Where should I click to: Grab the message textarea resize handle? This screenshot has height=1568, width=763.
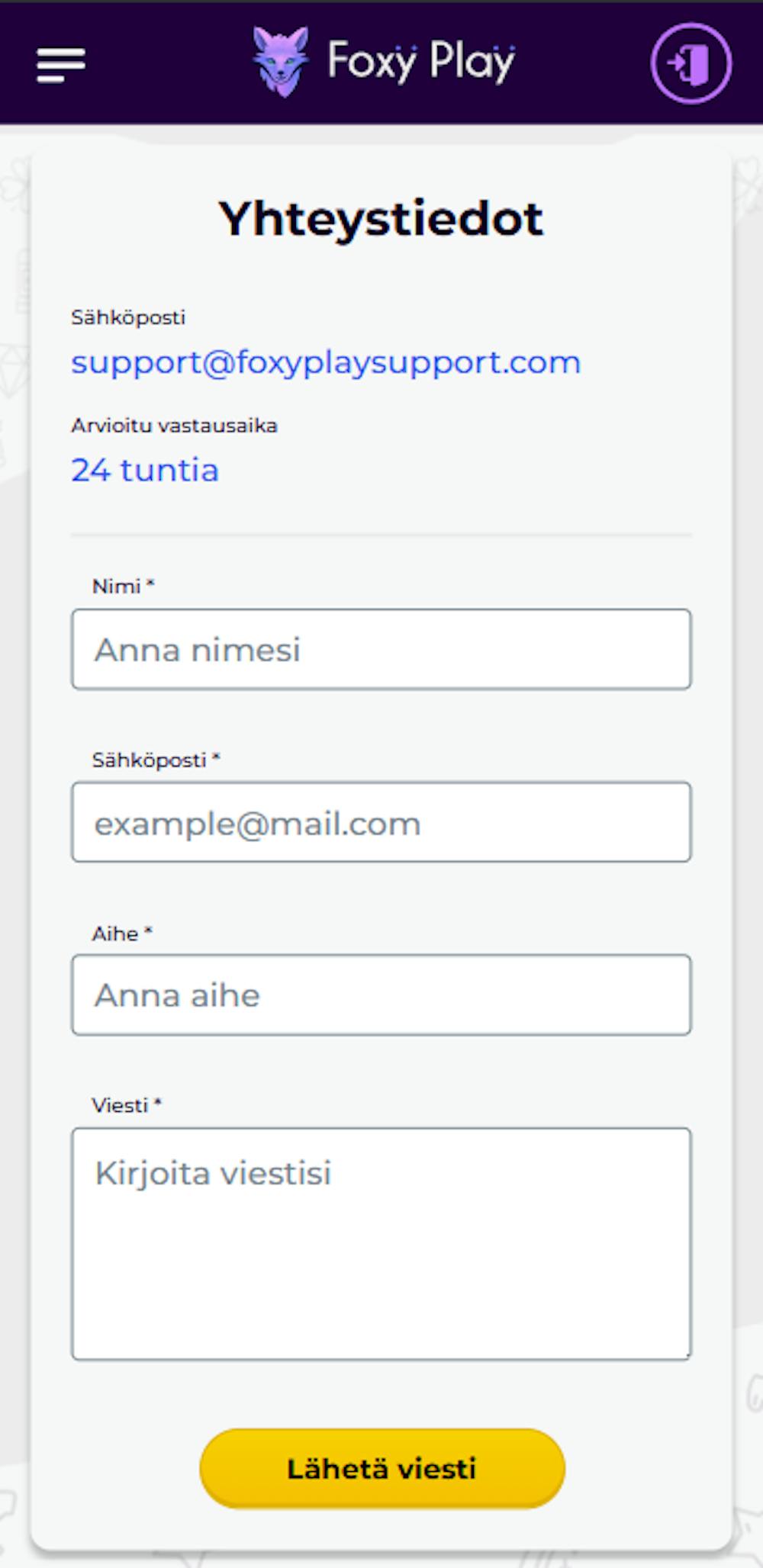[687, 1355]
